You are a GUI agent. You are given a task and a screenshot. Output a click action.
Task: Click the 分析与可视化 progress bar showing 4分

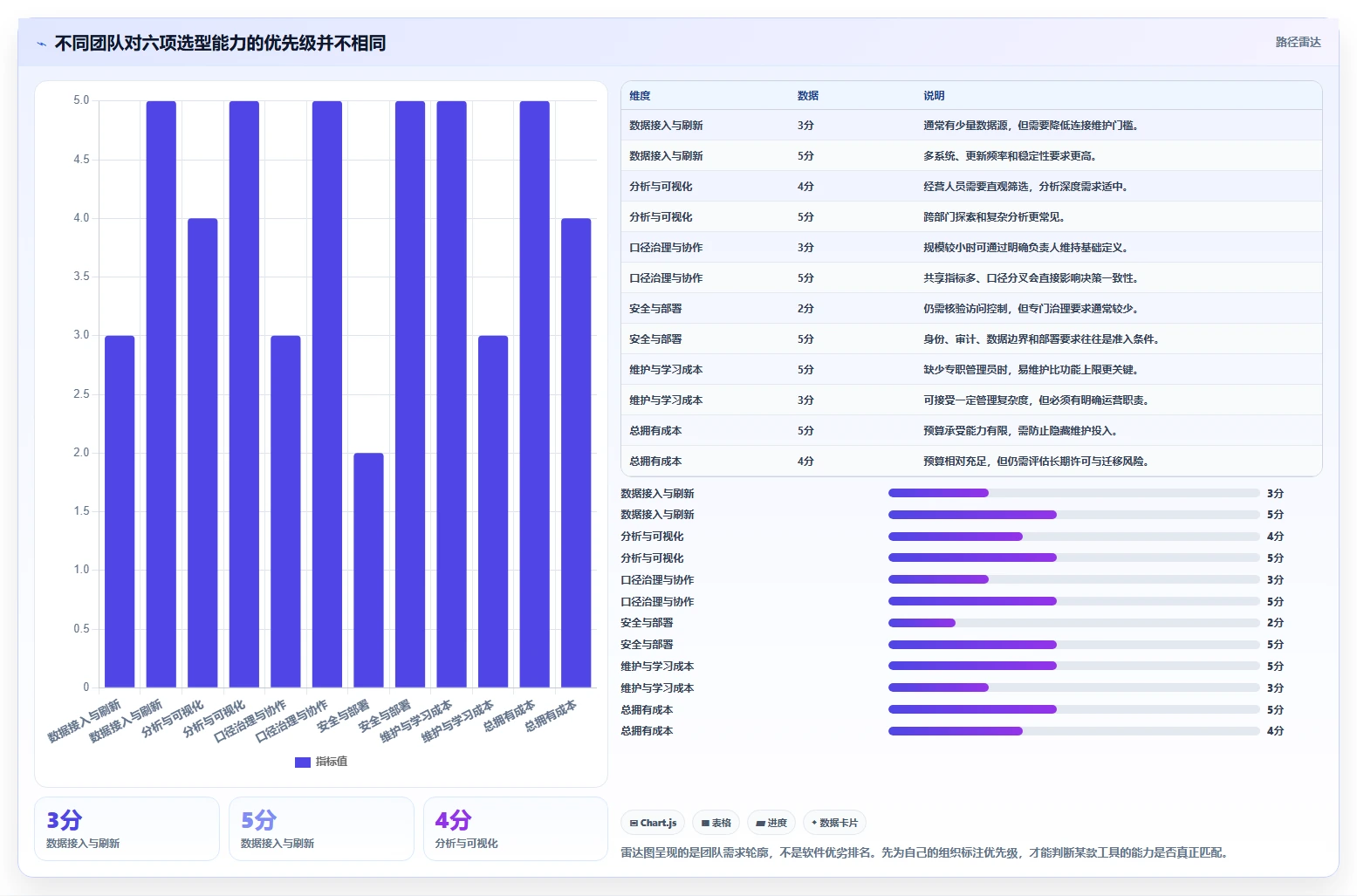click(1073, 537)
